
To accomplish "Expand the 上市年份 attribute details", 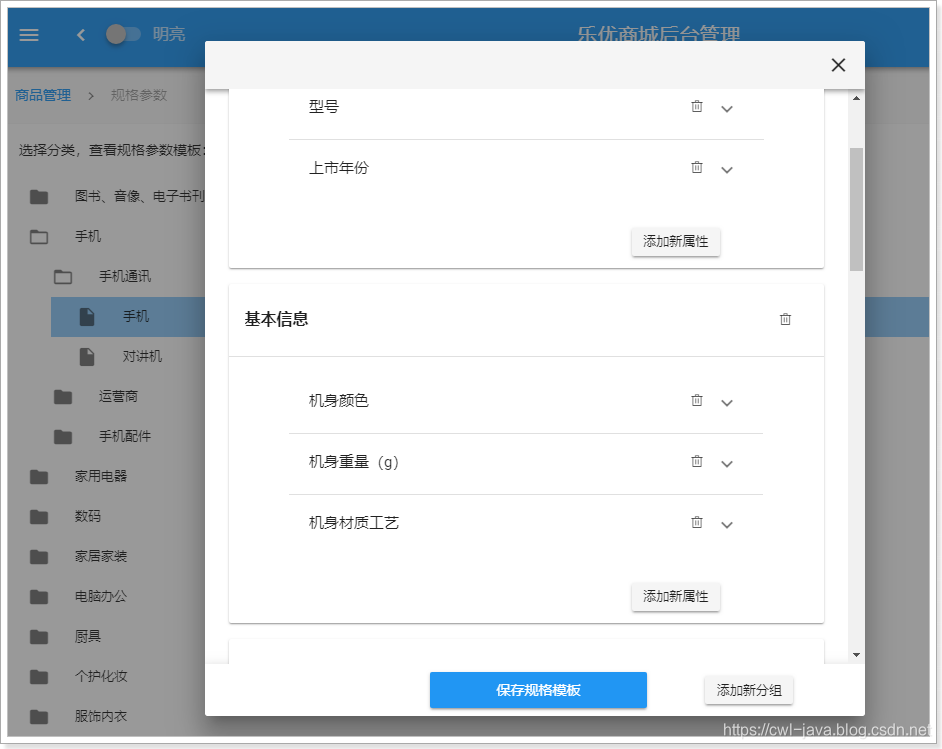I will (x=727, y=168).
